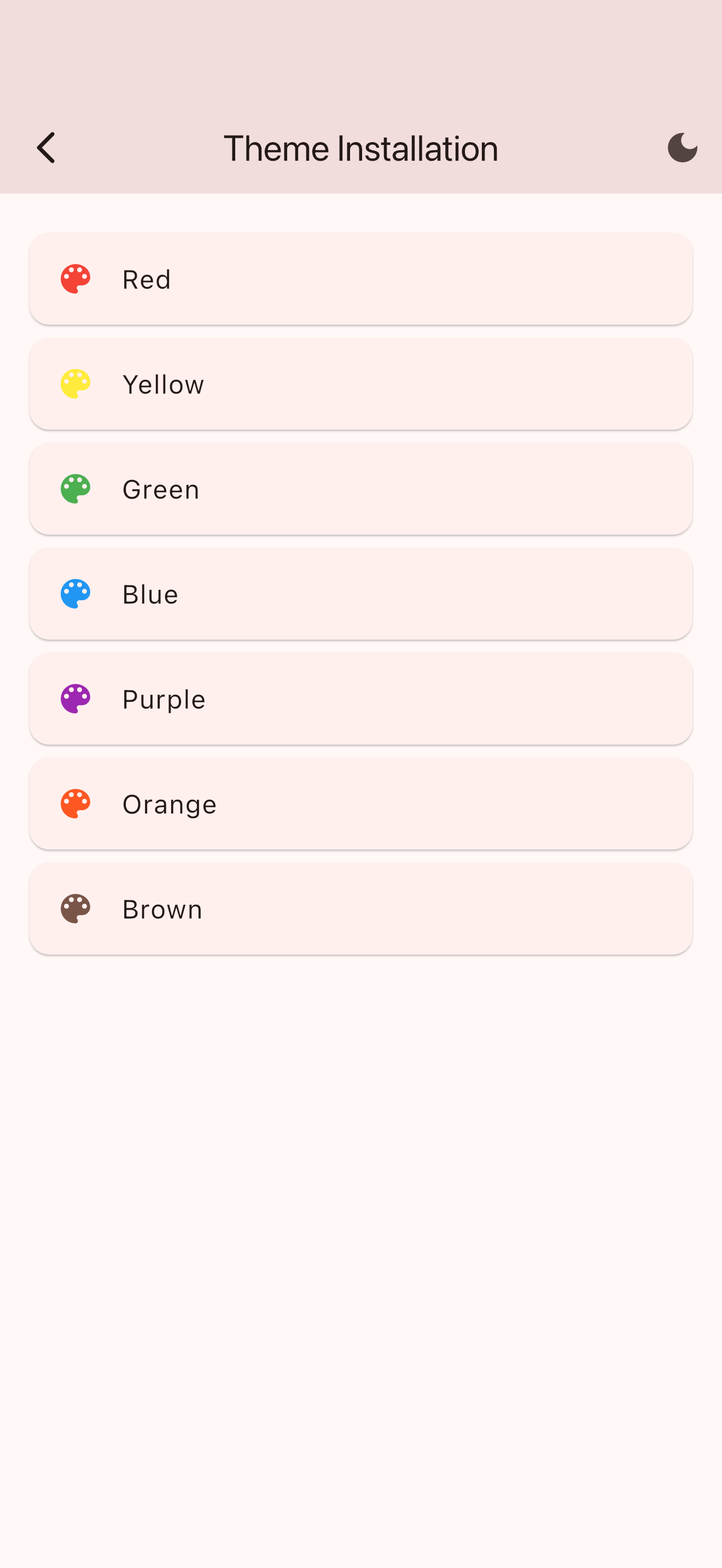Click the red palette icon
This screenshot has width=722, height=1568.
[x=75, y=279]
